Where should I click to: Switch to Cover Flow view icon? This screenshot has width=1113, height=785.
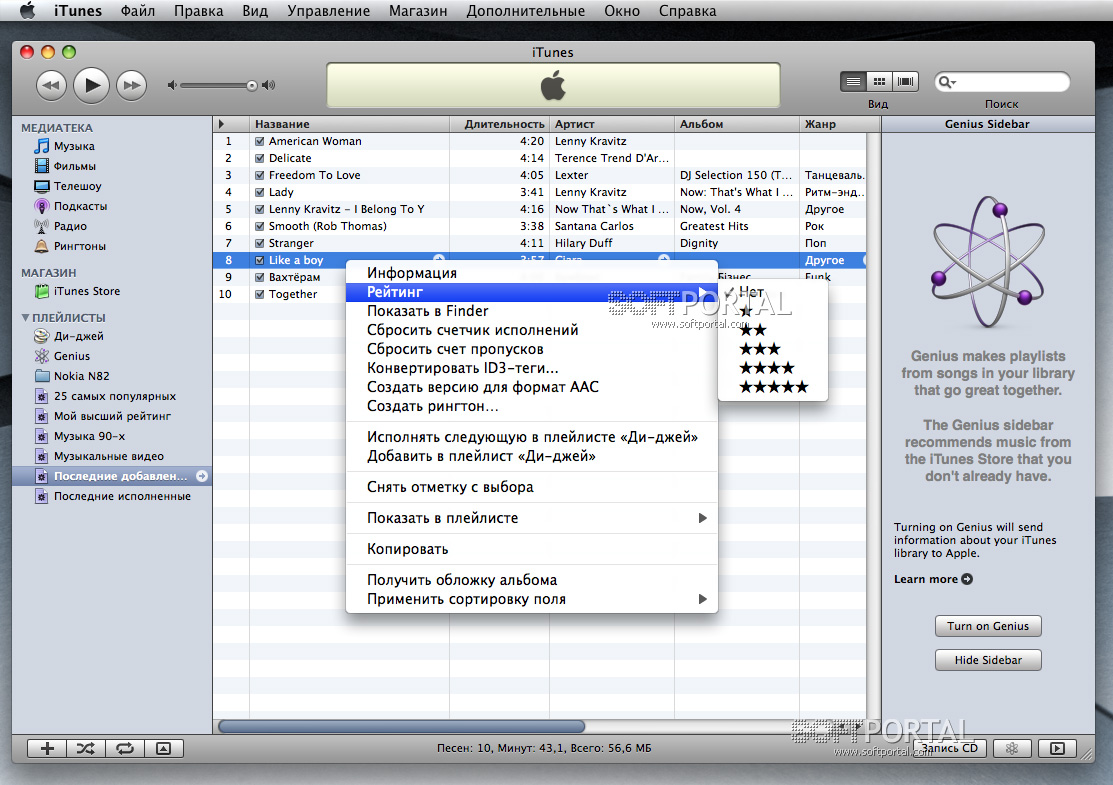point(905,82)
